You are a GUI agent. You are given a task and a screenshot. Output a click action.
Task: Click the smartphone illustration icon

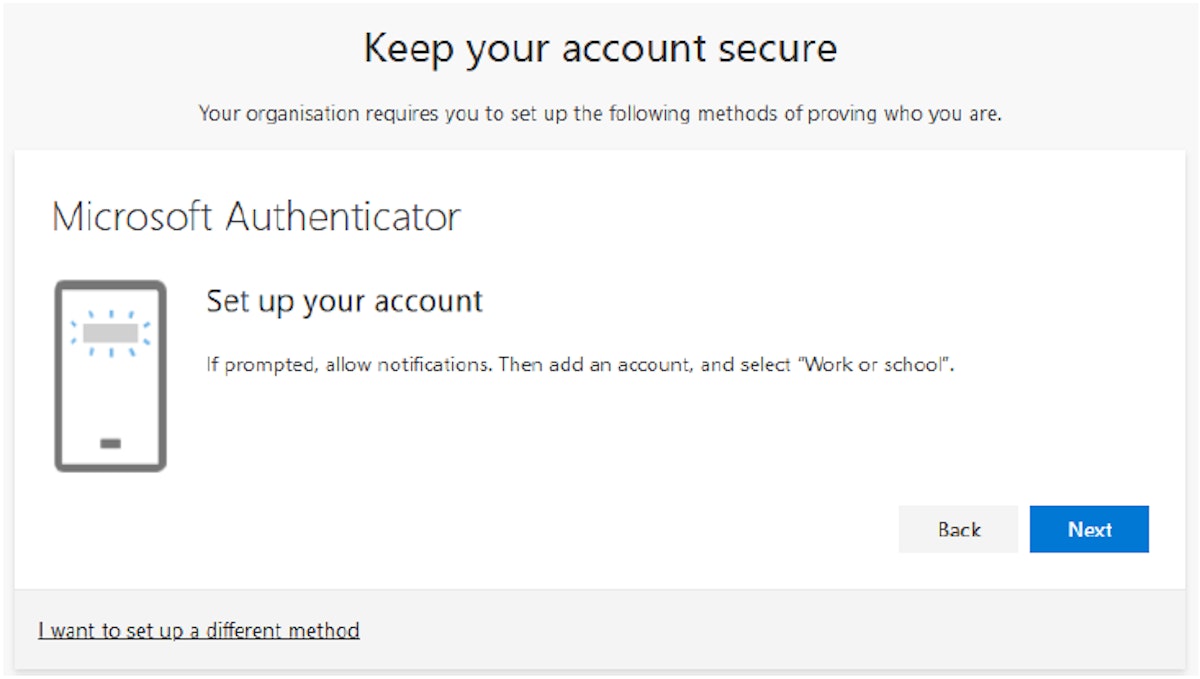coord(110,375)
